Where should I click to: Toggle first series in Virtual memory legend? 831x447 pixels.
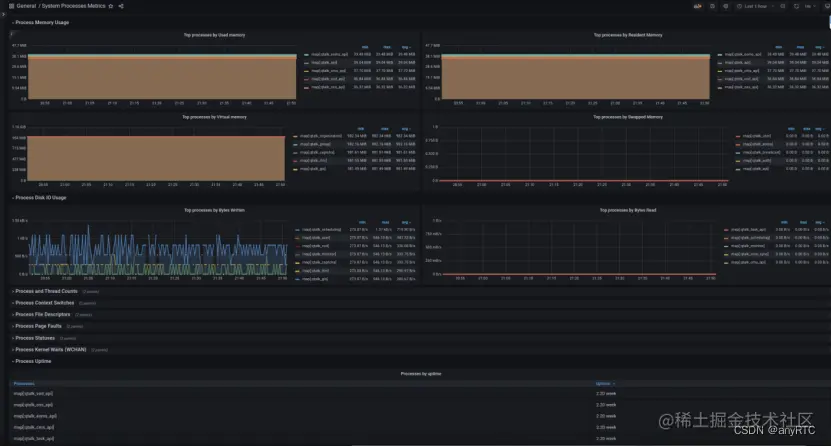(321, 136)
